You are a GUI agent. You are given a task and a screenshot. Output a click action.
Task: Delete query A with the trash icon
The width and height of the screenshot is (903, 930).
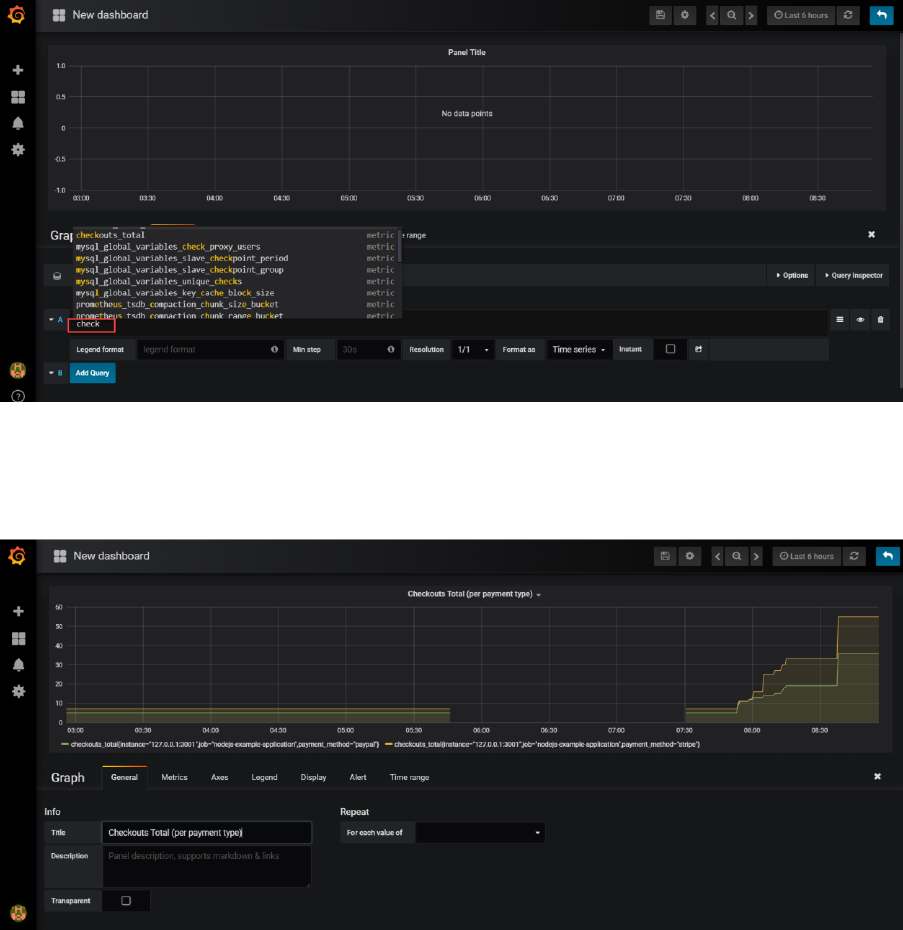(880, 320)
